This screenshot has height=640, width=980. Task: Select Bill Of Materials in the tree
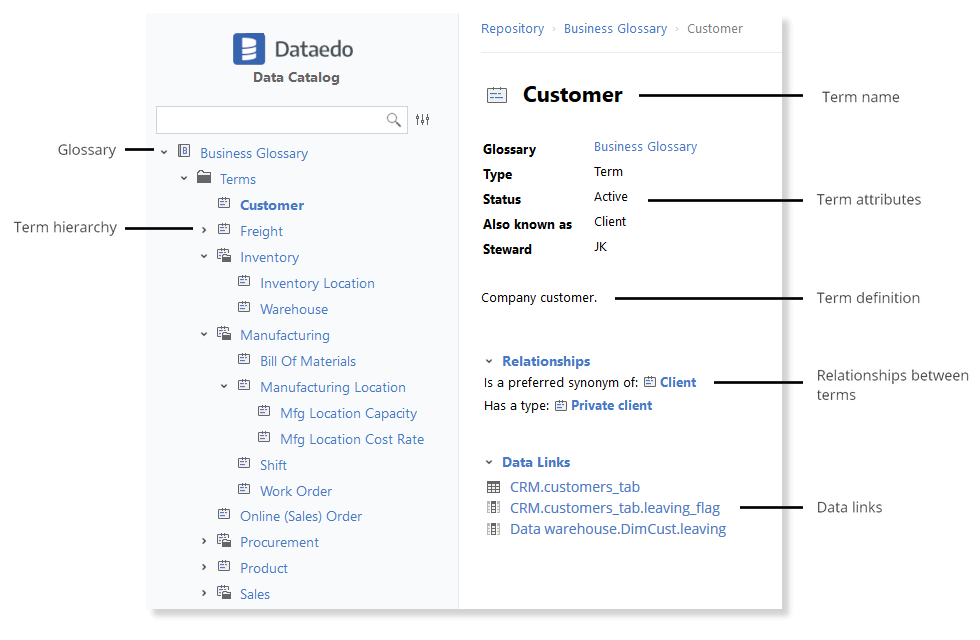308,361
